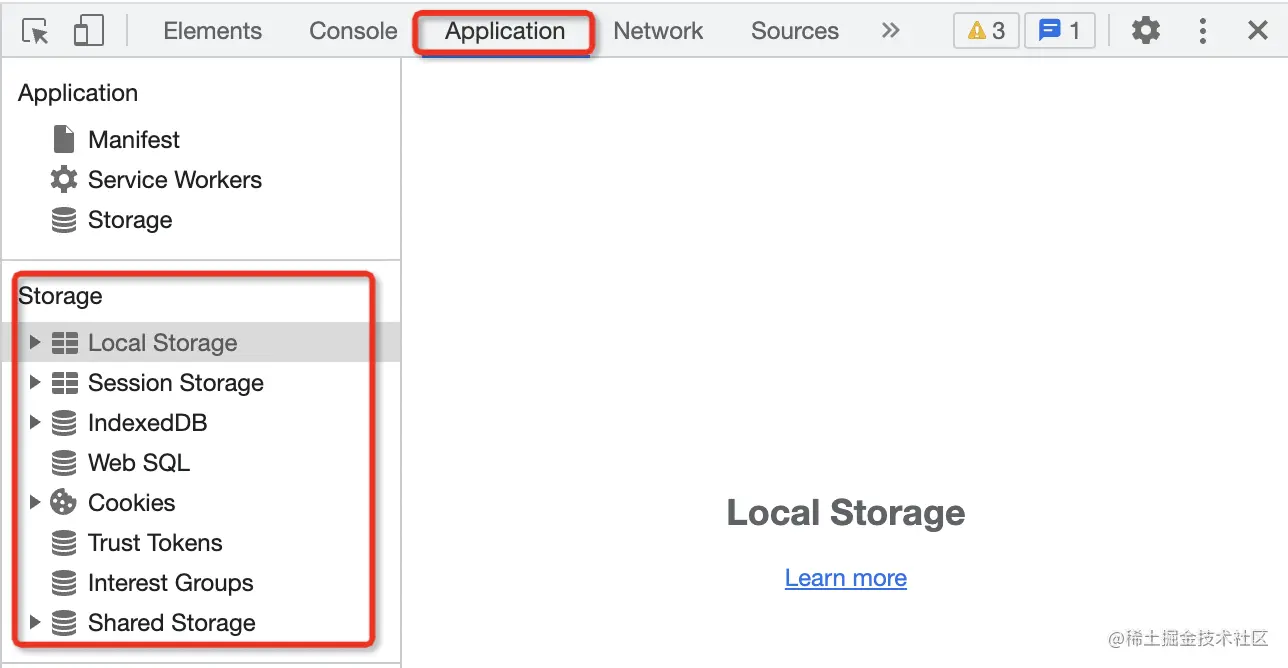This screenshot has width=1288, height=668.
Task: Click the Interest Groups database icon
Action: (64, 583)
